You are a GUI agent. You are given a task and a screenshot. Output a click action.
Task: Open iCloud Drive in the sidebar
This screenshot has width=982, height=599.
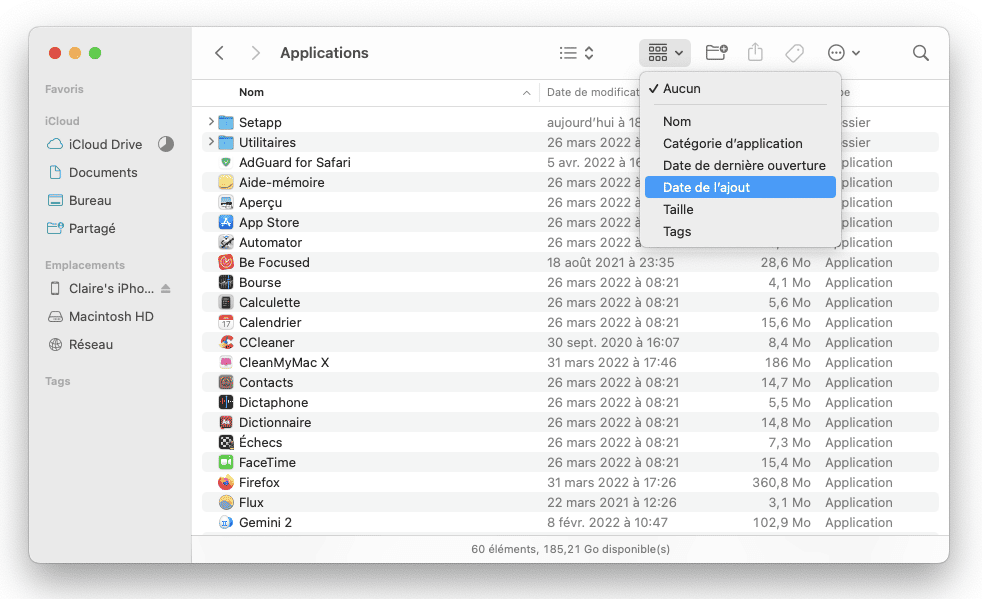105,144
